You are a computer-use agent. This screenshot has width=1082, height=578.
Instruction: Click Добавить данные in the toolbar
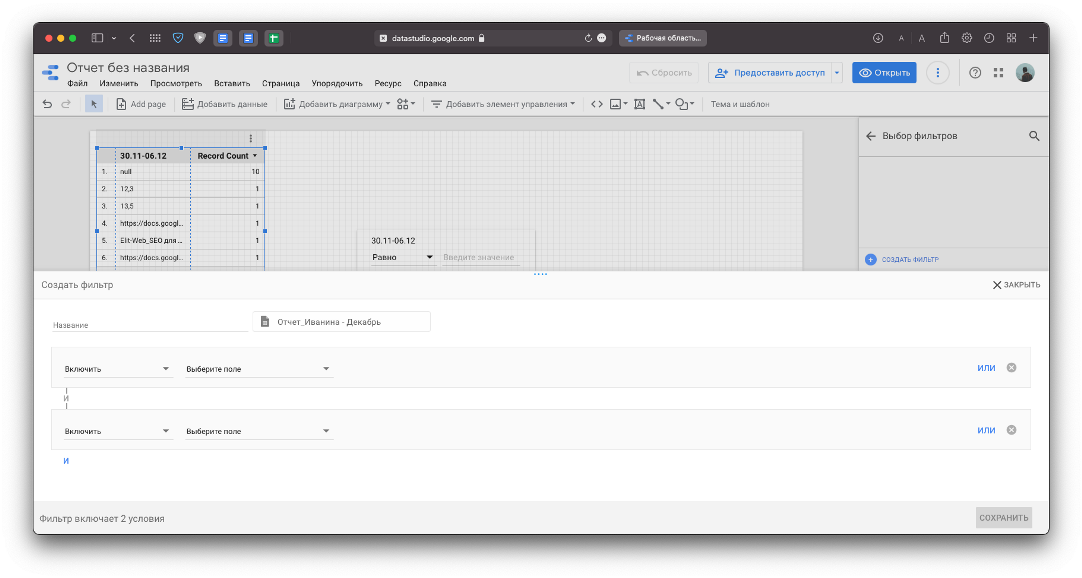point(225,104)
